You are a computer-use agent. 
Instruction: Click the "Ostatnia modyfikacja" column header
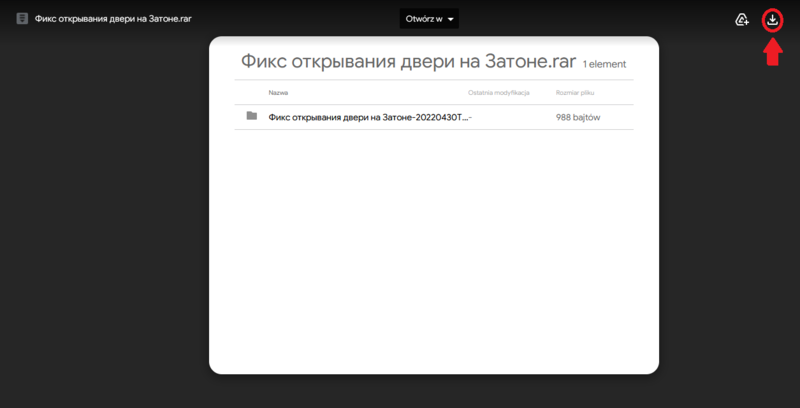pos(497,92)
